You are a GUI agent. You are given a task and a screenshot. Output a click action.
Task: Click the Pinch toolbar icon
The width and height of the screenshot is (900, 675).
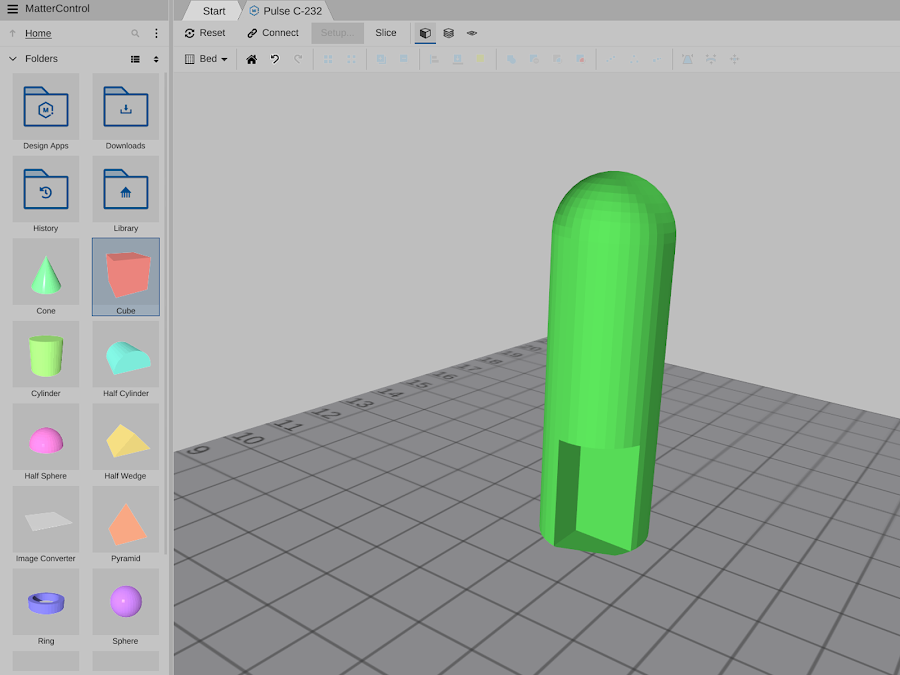pyautogui.click(x=687, y=59)
